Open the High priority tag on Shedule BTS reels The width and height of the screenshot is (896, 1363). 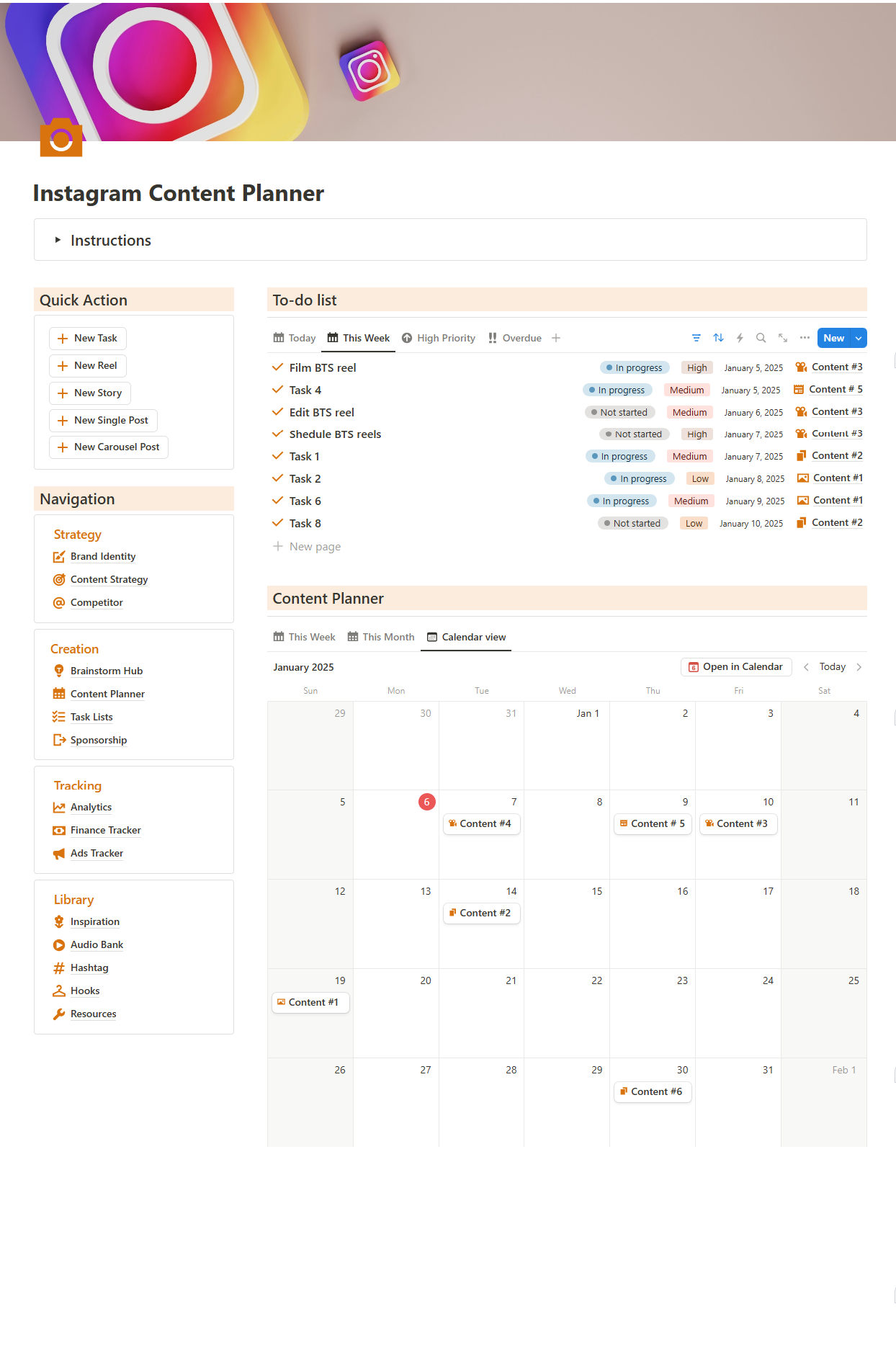697,434
